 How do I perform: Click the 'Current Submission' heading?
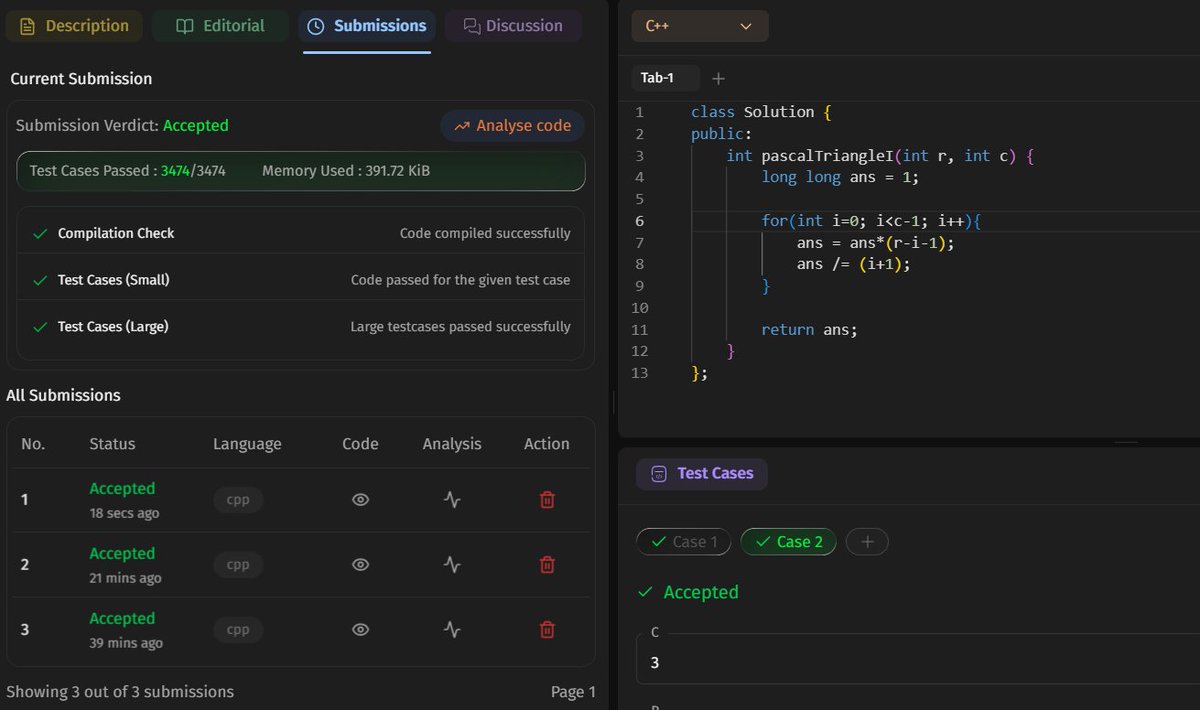point(81,79)
